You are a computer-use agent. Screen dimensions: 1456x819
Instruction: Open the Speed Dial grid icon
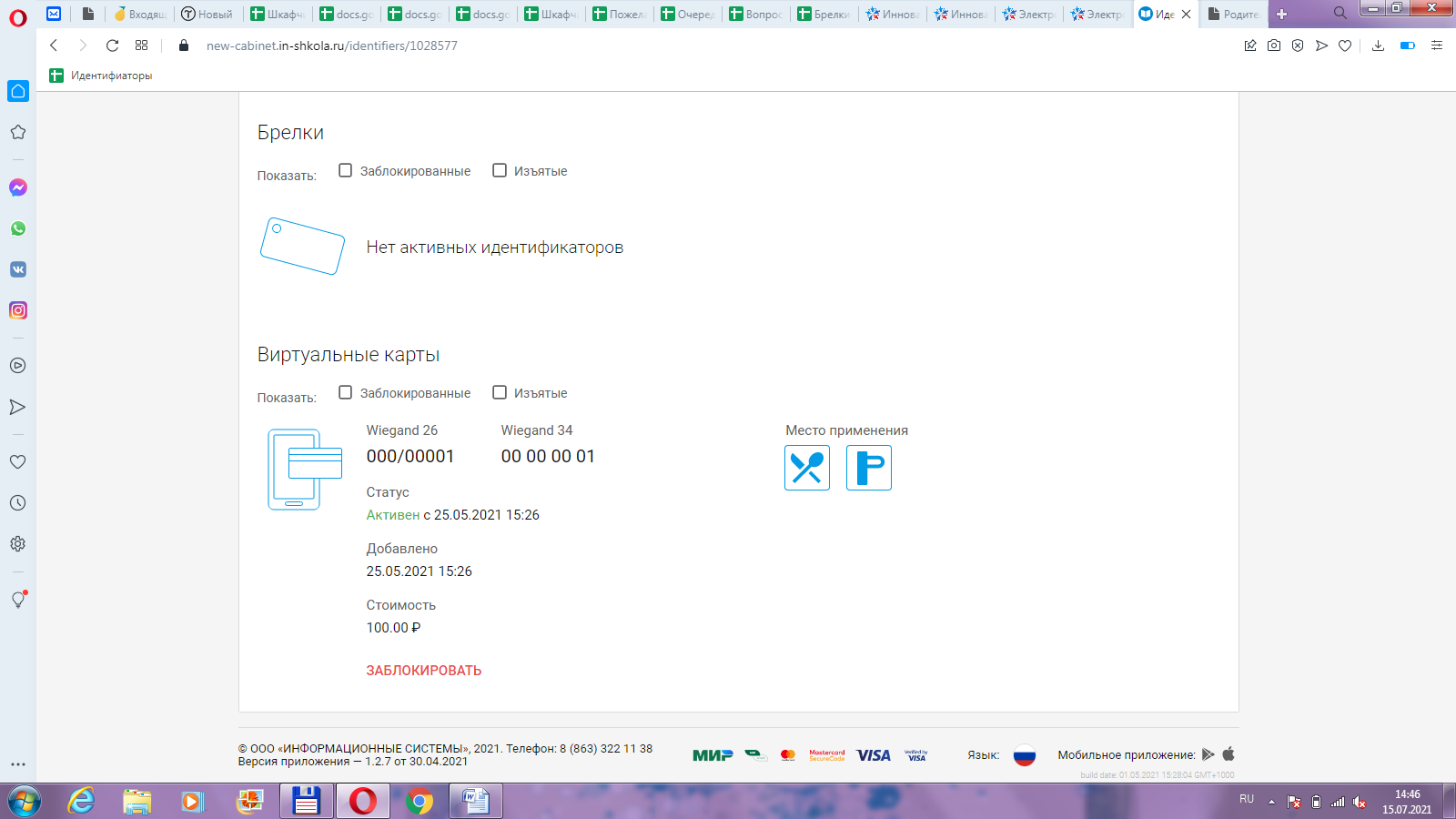(141, 45)
